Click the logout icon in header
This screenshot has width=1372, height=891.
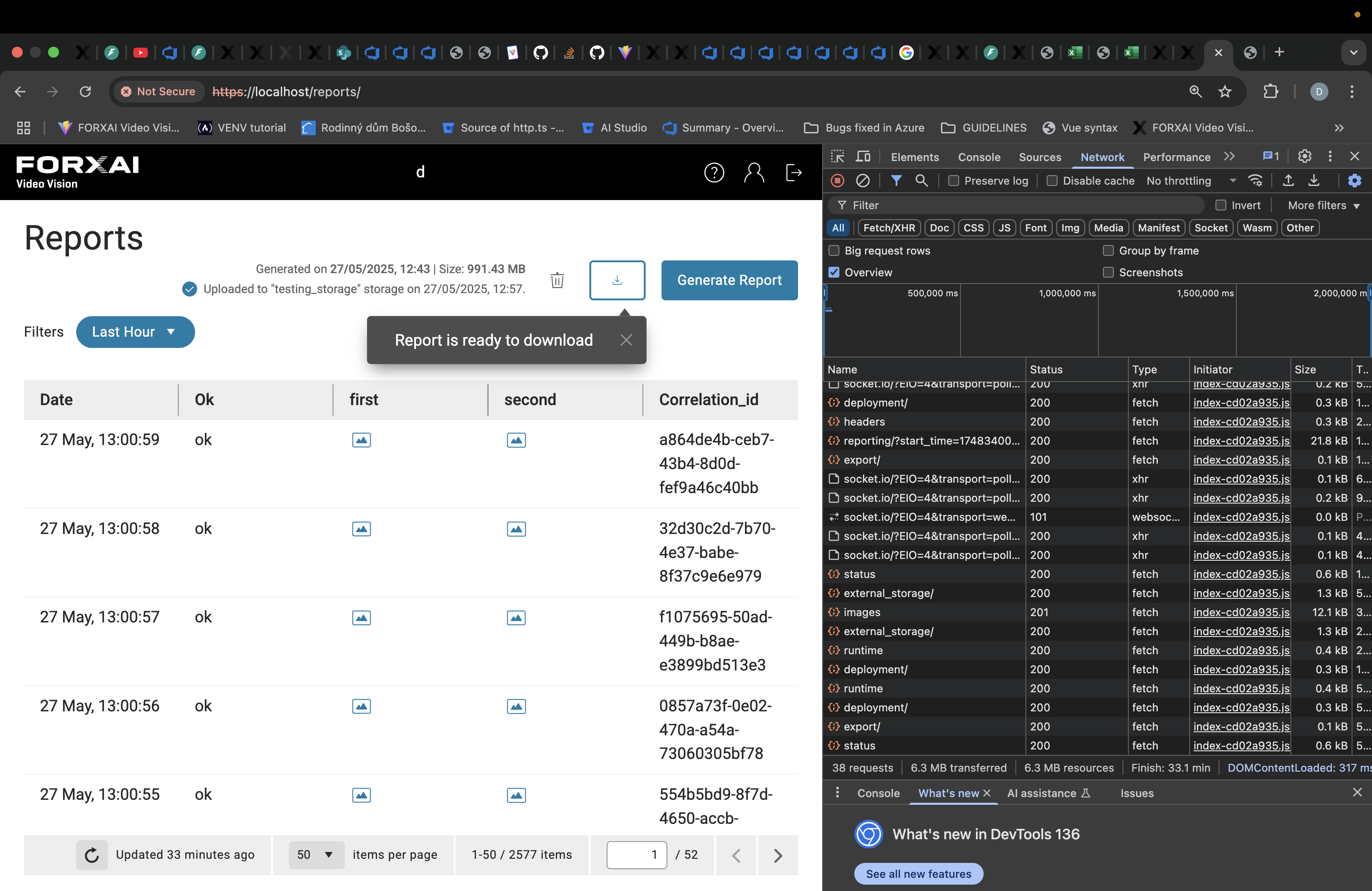(x=794, y=172)
